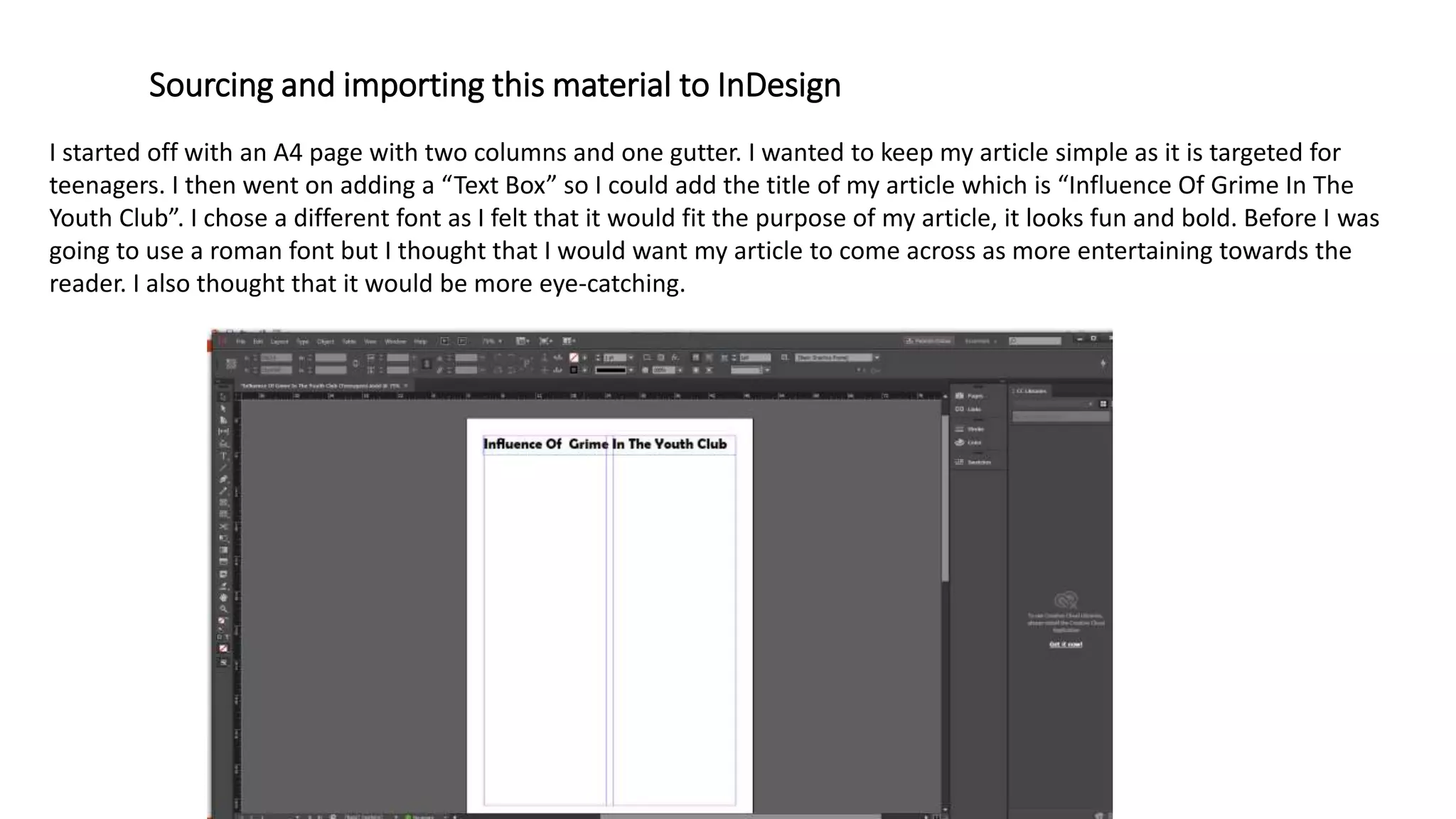Screen dimensions: 1456x819
Task: Click the Get it now link
Action: pos(1066,644)
